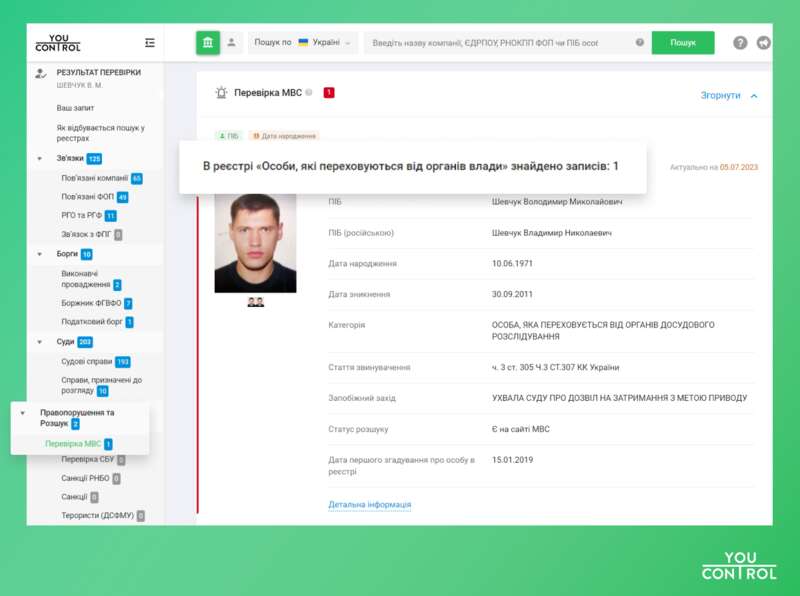The image size is (800, 596).
Task: Click the YouControl logo in sidebar header
Action: [58, 43]
